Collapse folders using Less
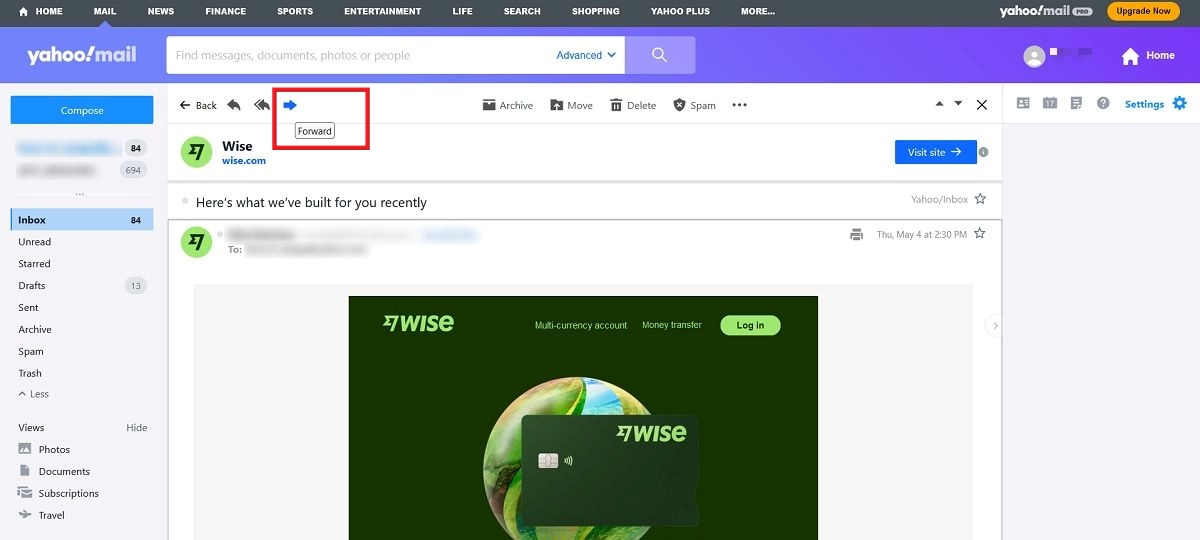This screenshot has height=540, width=1200. point(34,394)
